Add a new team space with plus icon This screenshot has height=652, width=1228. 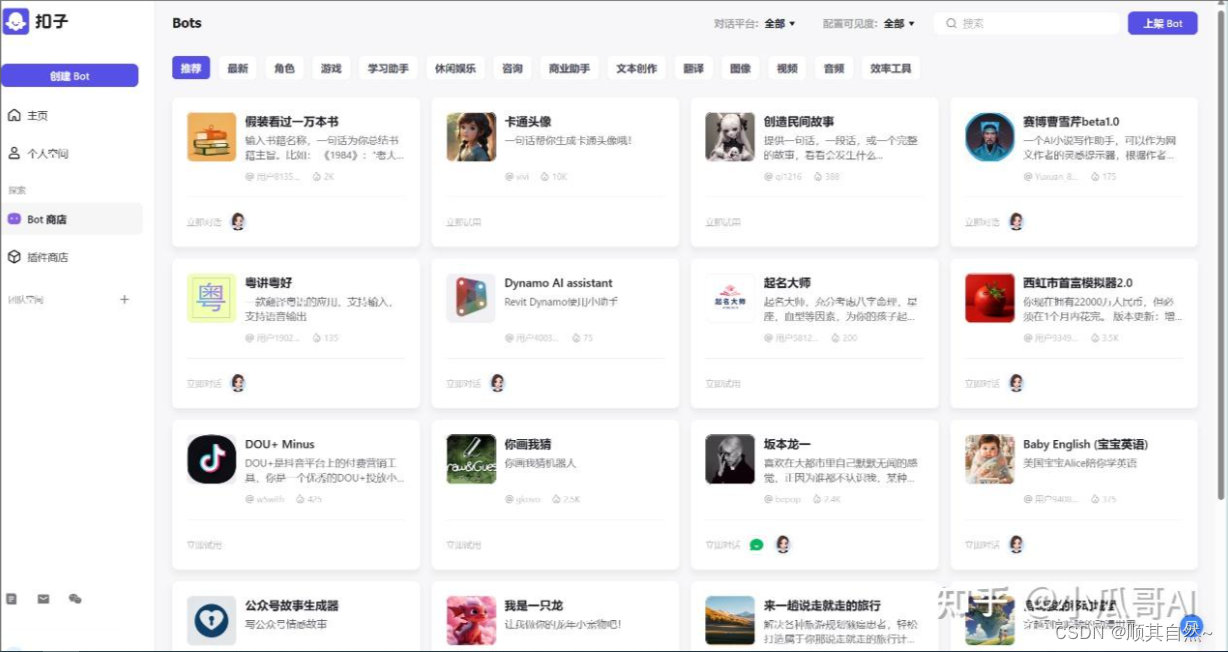click(x=125, y=299)
